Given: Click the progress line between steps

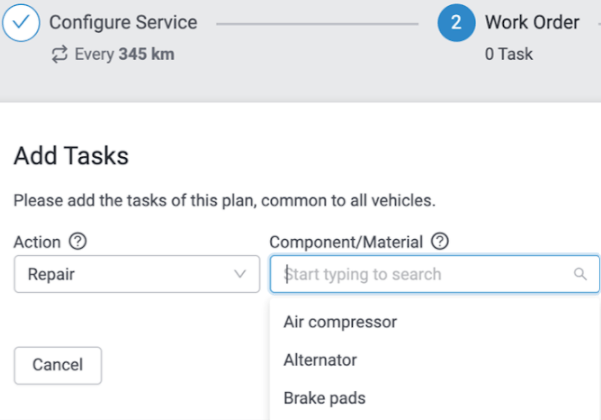Looking at the screenshot, I should 317,24.
